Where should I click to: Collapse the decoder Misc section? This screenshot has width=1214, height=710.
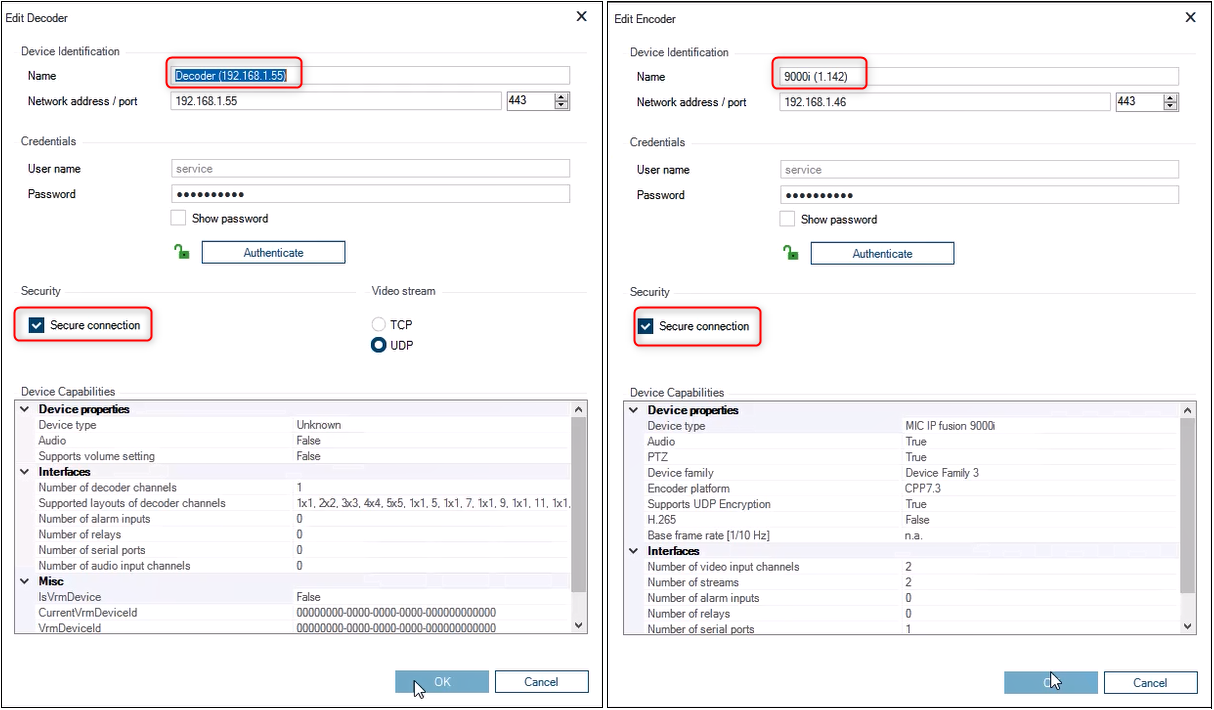point(24,581)
